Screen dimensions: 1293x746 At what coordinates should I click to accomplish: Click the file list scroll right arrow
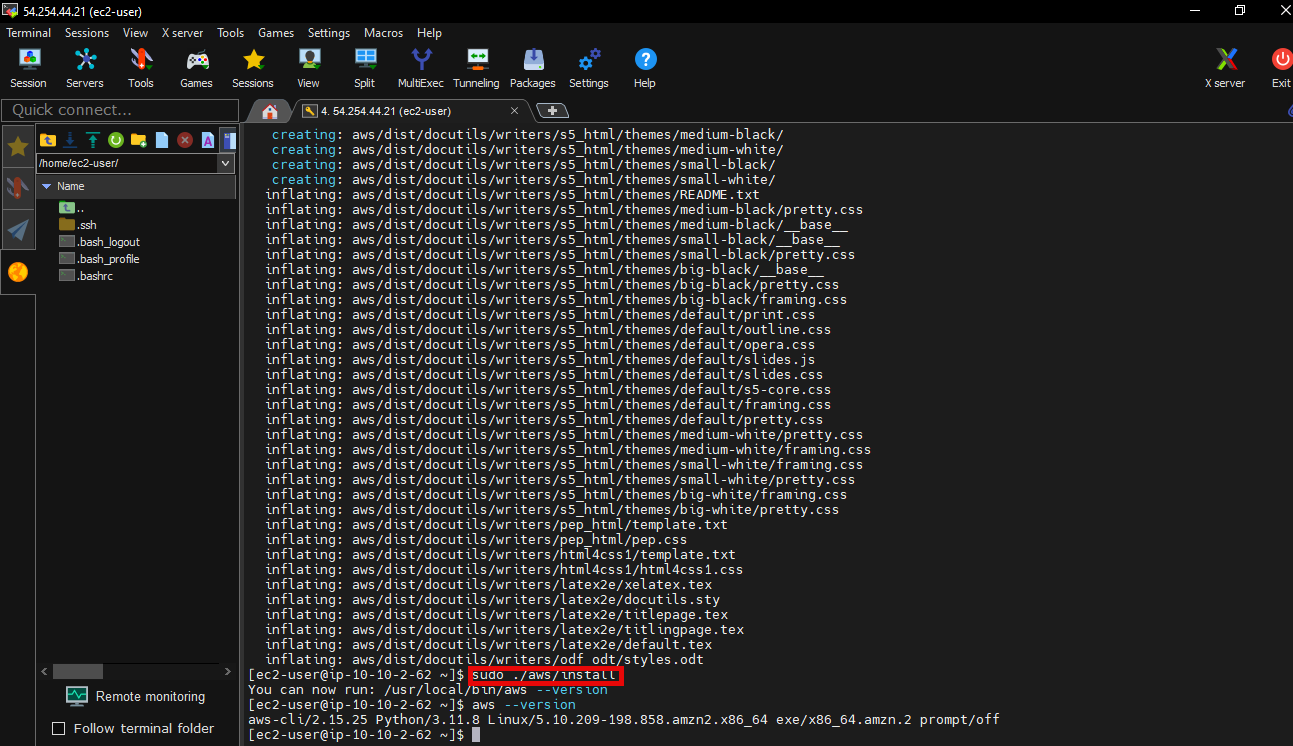coord(229,672)
